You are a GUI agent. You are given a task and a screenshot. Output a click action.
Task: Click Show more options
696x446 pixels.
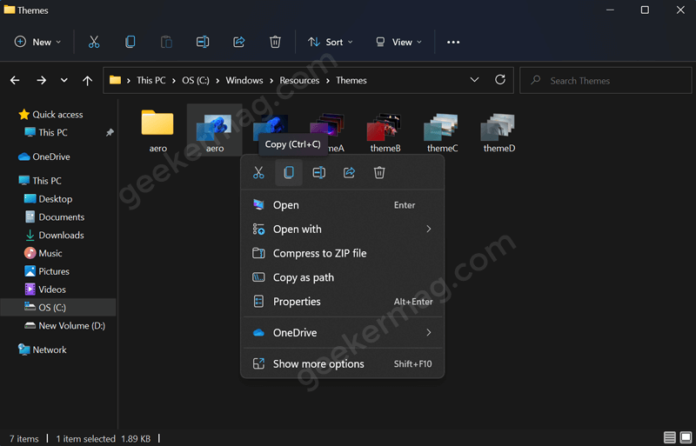point(318,364)
